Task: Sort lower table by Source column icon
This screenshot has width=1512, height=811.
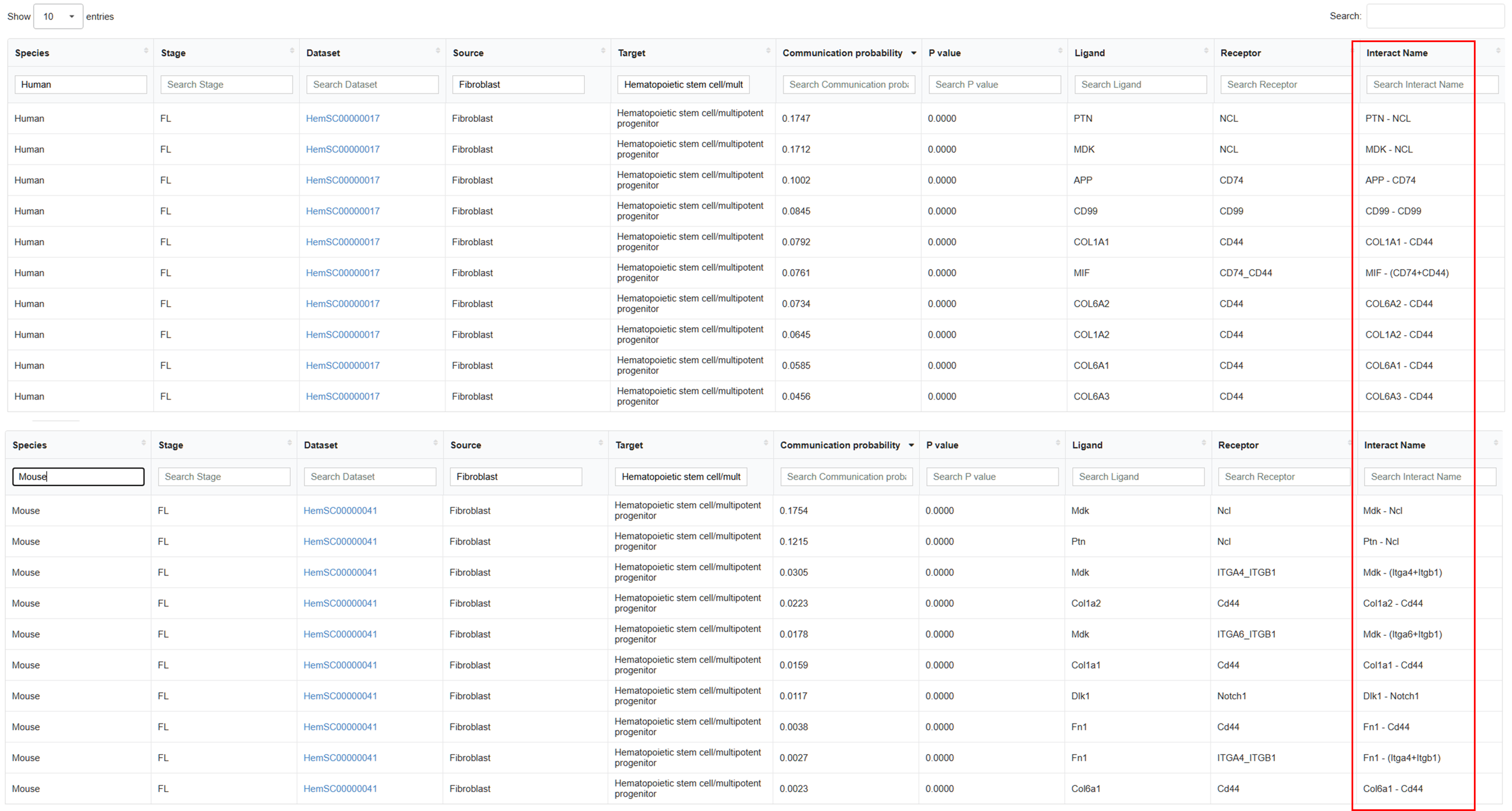Action: tap(600, 443)
